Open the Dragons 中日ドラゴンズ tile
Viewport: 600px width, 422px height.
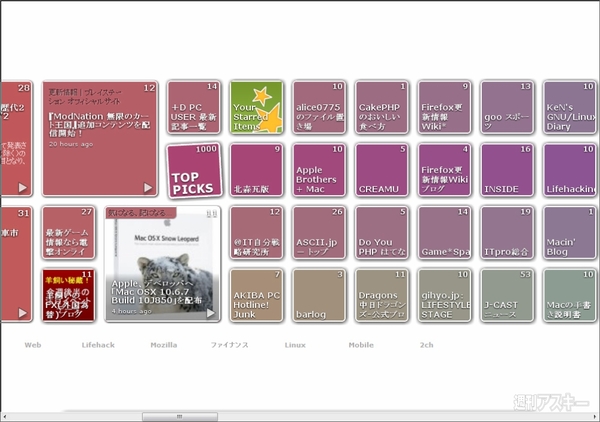click(382, 295)
